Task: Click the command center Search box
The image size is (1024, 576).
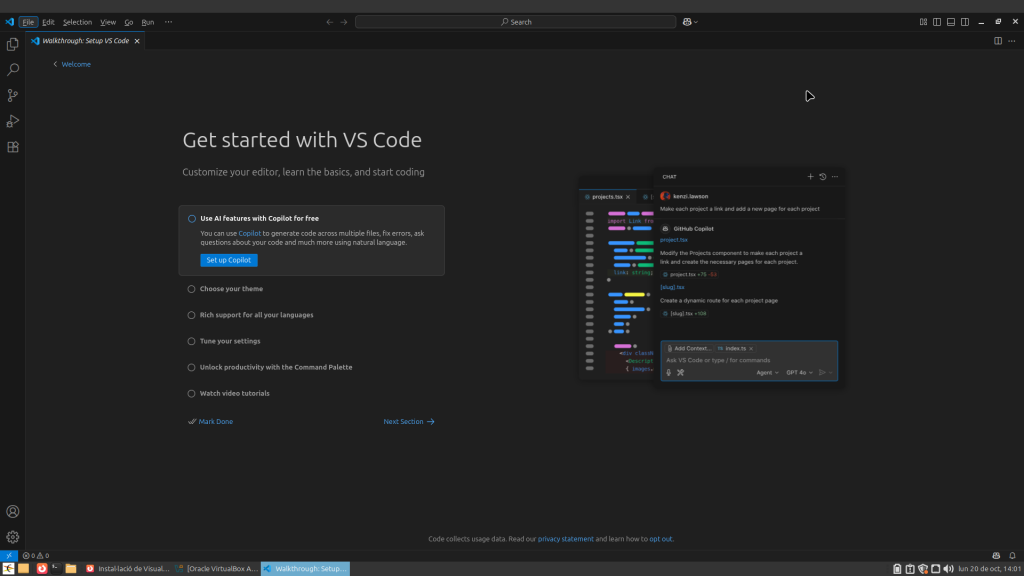Action: pos(516,21)
